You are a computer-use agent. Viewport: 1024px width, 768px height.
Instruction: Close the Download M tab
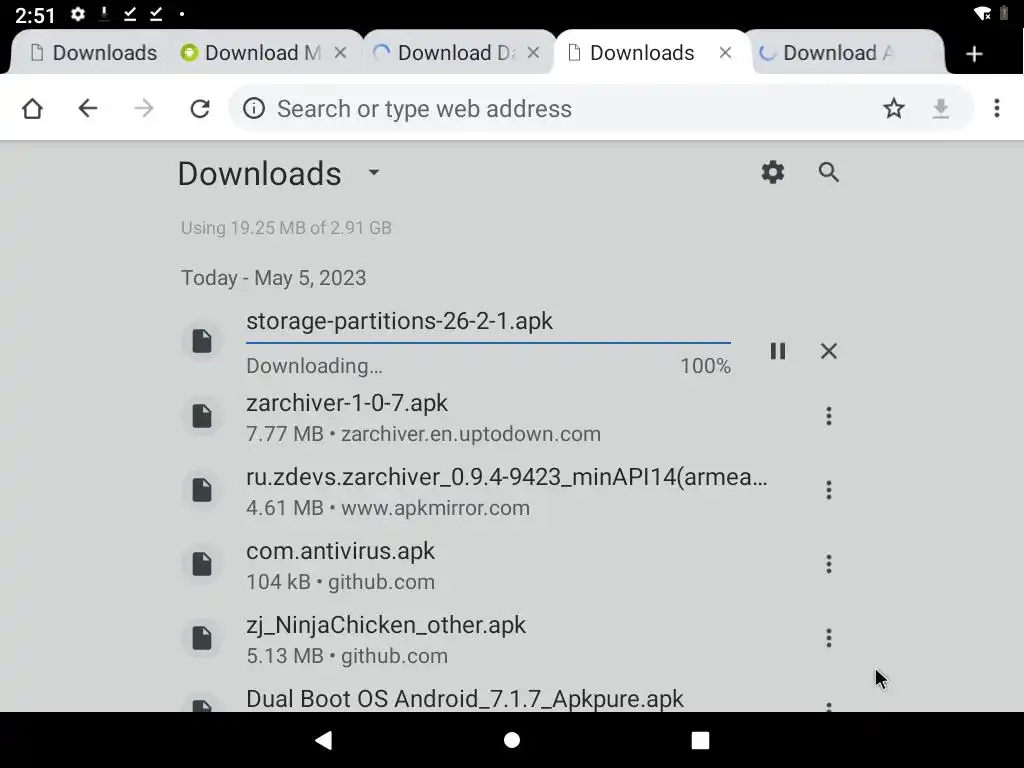[x=340, y=53]
